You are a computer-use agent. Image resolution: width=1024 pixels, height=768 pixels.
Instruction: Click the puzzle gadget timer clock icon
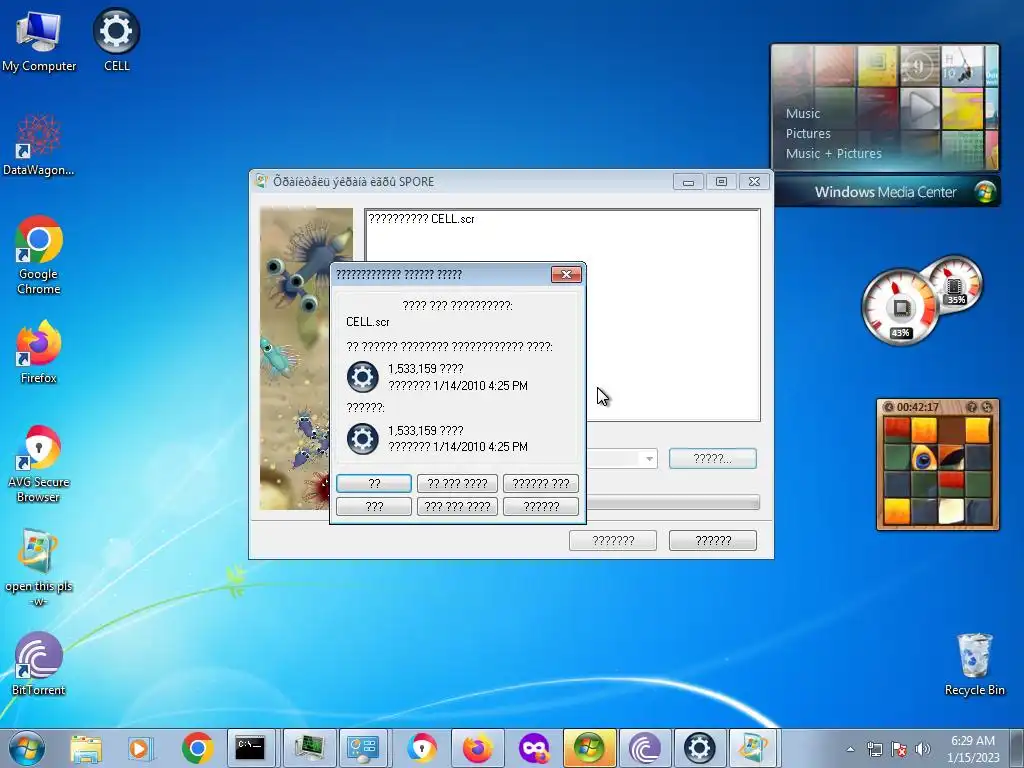click(888, 407)
